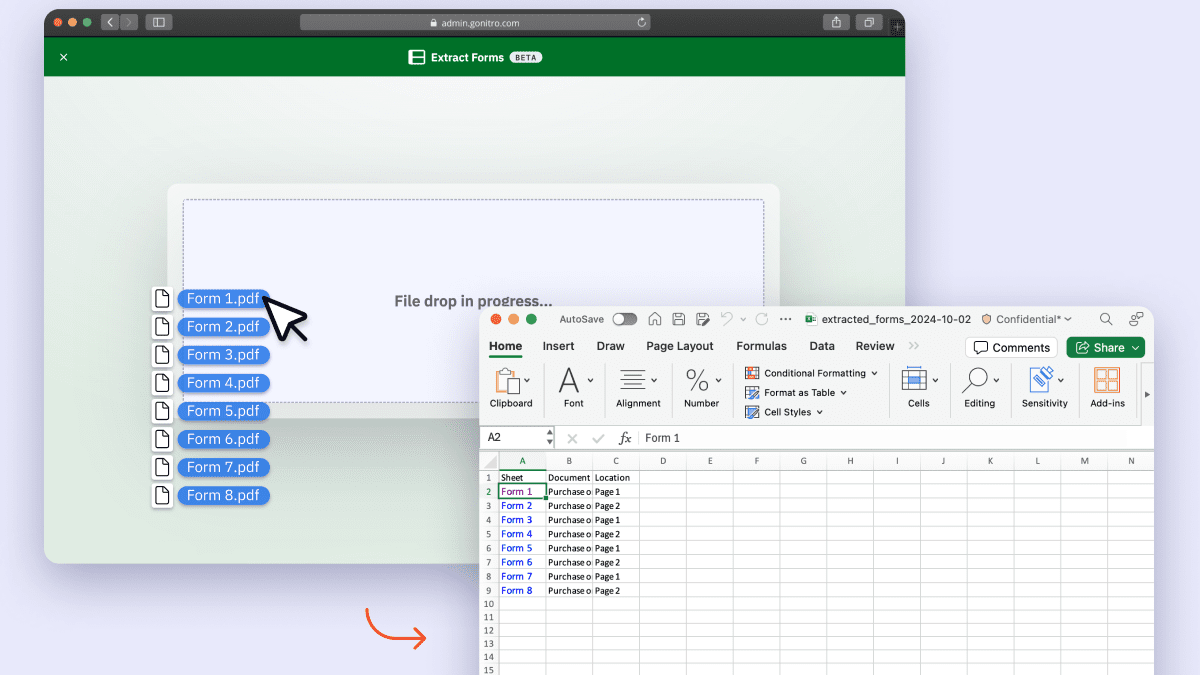Click the green Share button
The width and height of the screenshot is (1200, 675).
(x=1105, y=347)
